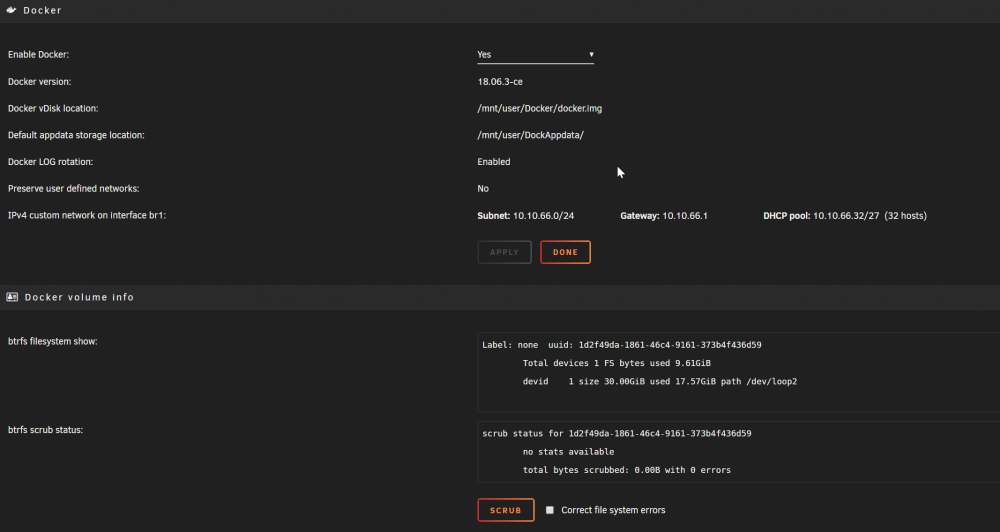The image size is (1000, 532).
Task: Click the Total devices 1 FS bytes used line
Action: pyautogui.click(x=616, y=363)
